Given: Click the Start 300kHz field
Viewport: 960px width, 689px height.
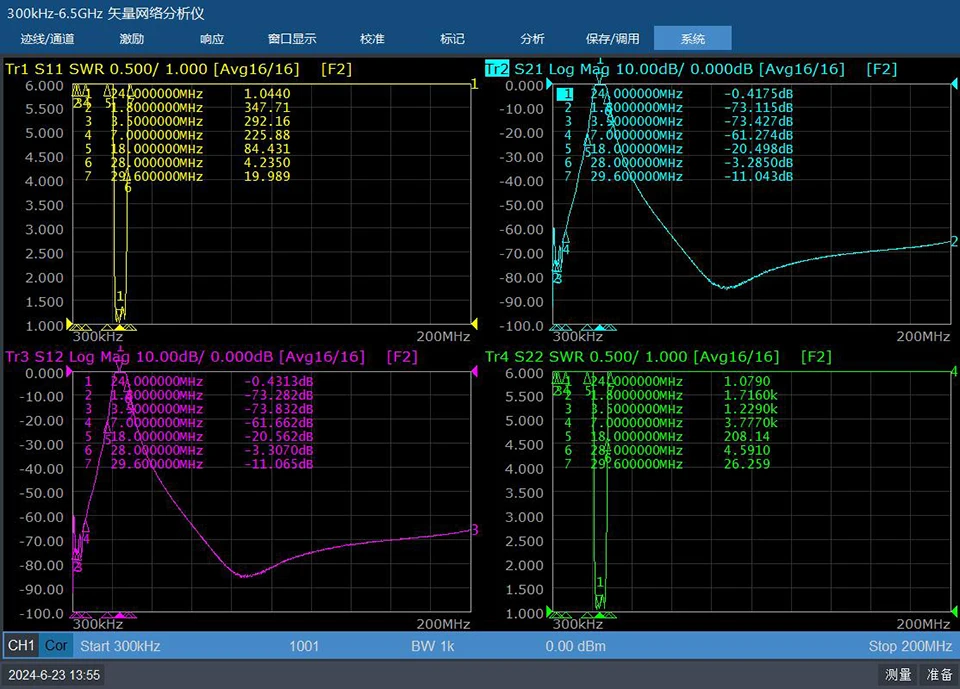Looking at the screenshot, I should (x=121, y=646).
